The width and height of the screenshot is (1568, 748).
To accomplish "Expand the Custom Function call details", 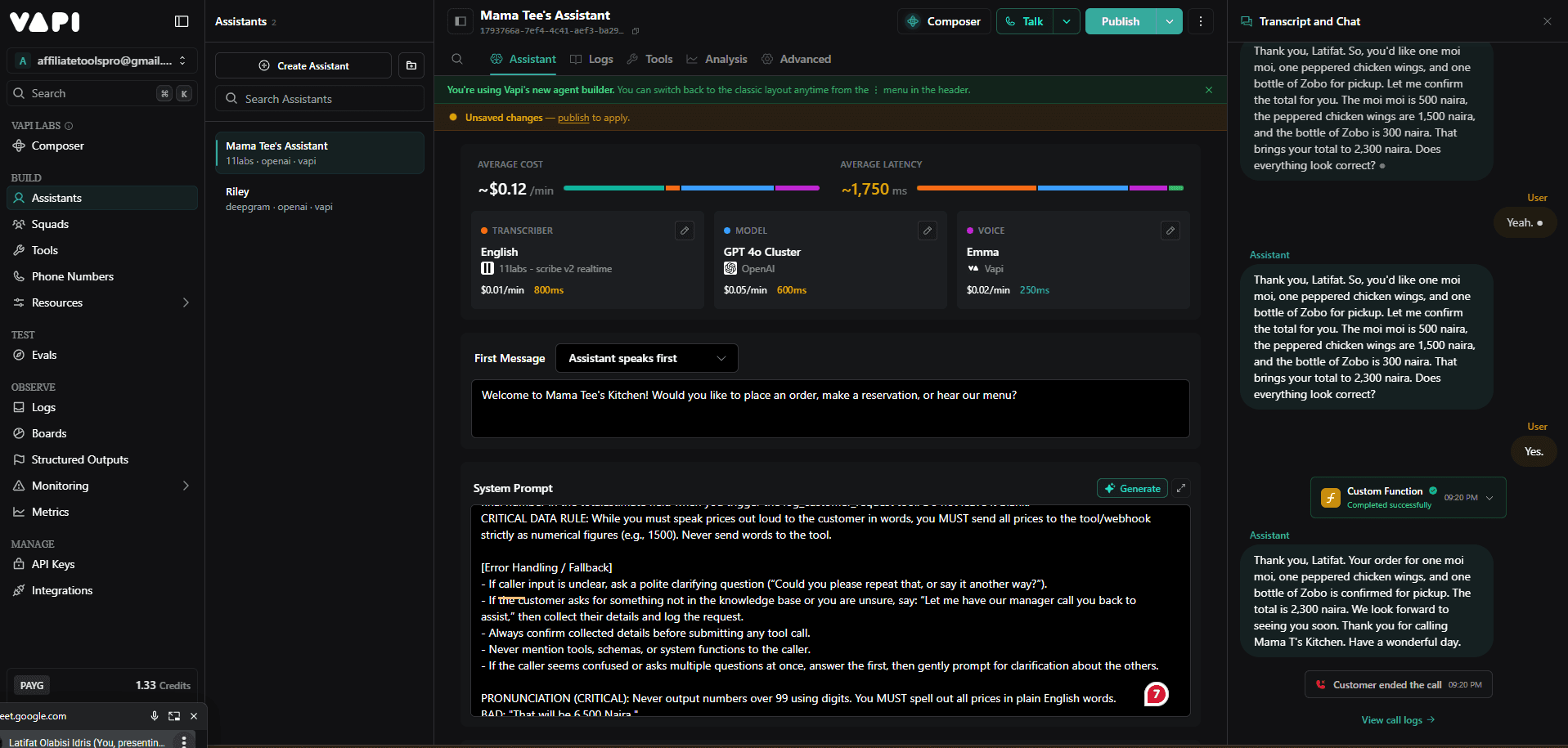I will 1489,498.
